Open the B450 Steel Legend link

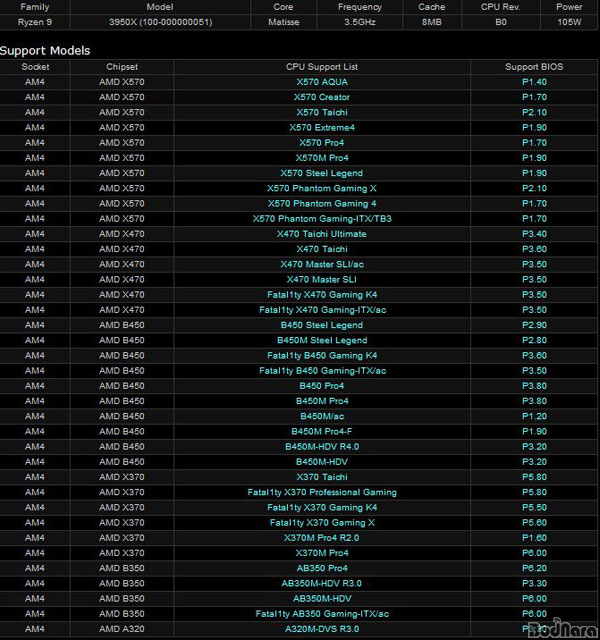(x=322, y=325)
